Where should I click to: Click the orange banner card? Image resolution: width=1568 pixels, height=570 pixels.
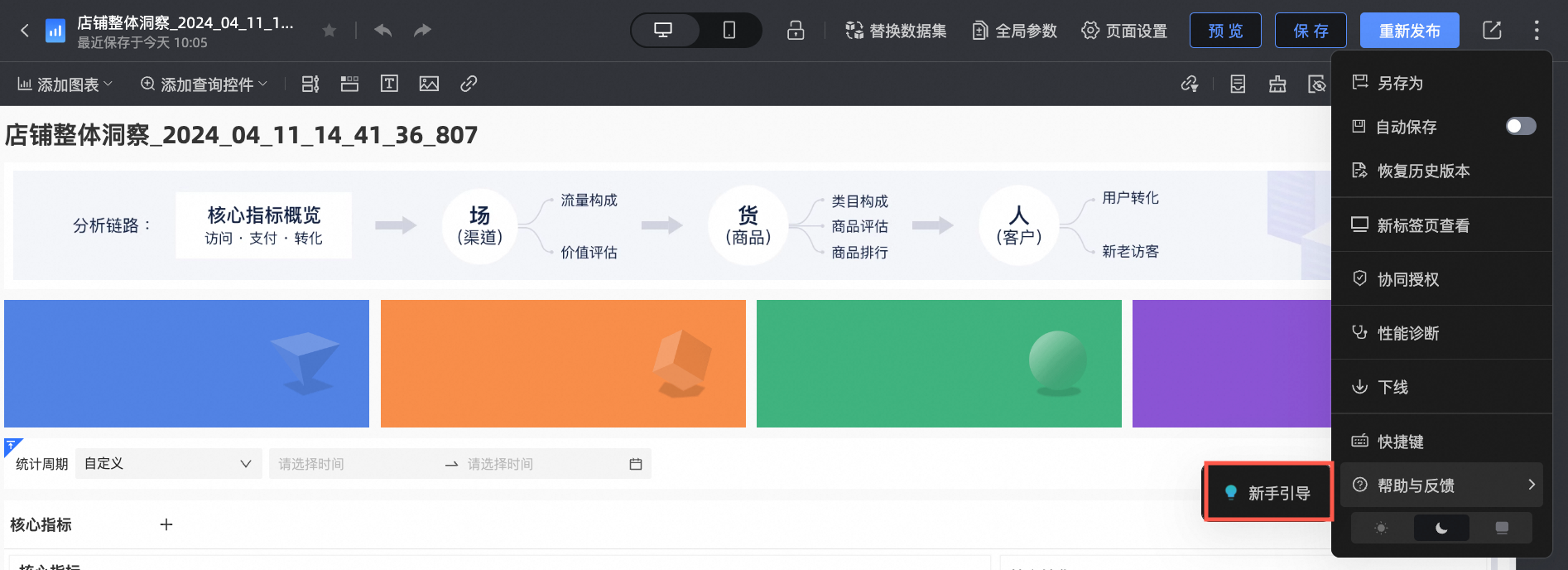point(563,364)
